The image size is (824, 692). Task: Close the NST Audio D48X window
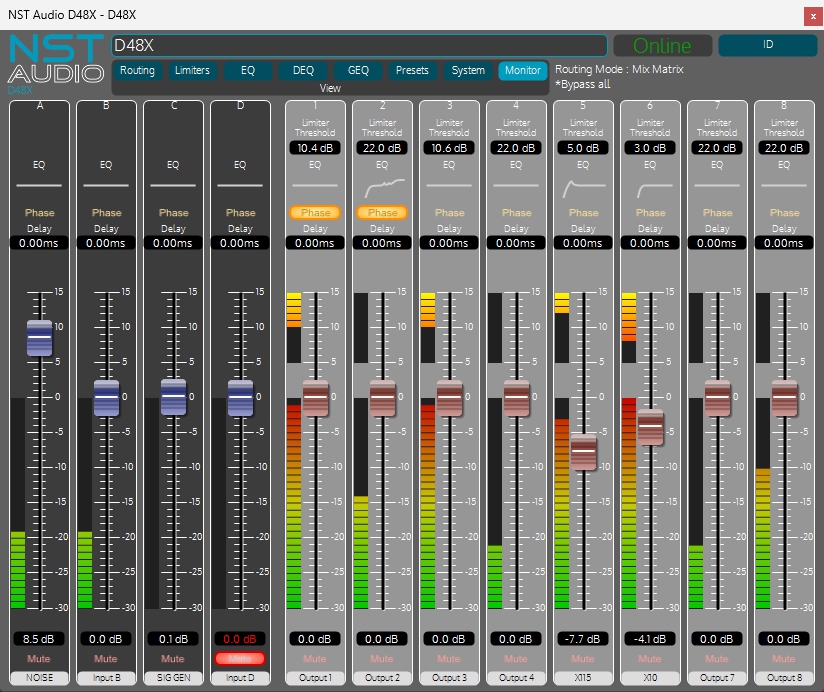click(x=813, y=16)
